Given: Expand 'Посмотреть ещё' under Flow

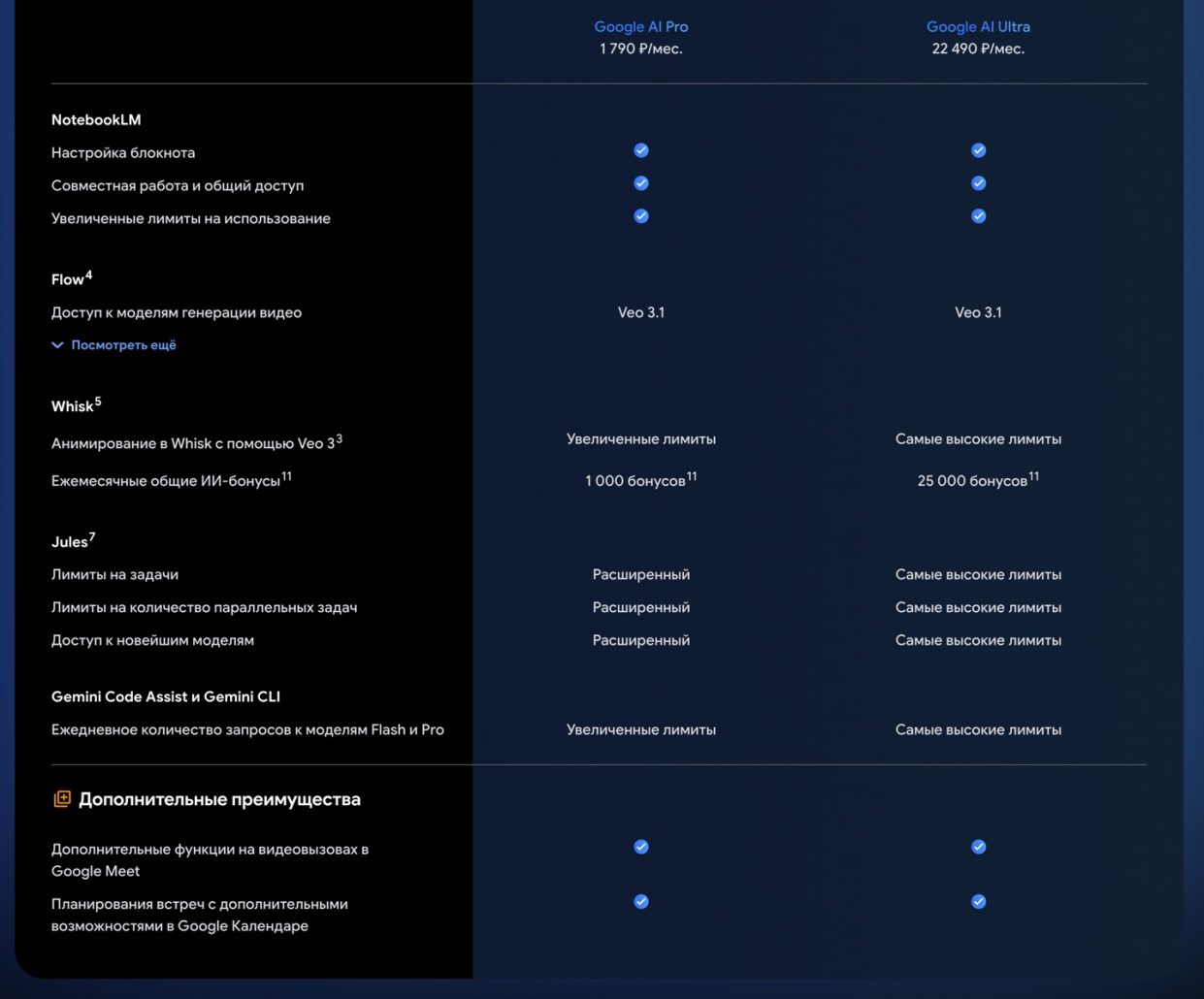Looking at the screenshot, I should point(114,345).
